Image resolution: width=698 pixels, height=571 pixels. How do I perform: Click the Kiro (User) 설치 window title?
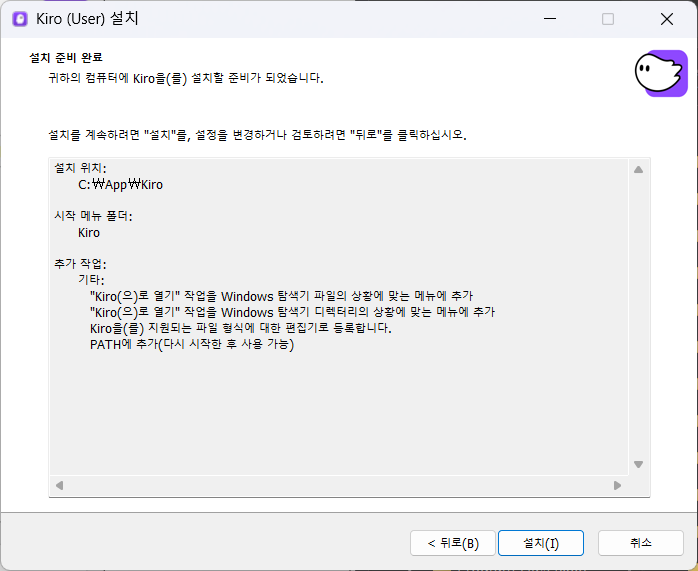coord(87,19)
